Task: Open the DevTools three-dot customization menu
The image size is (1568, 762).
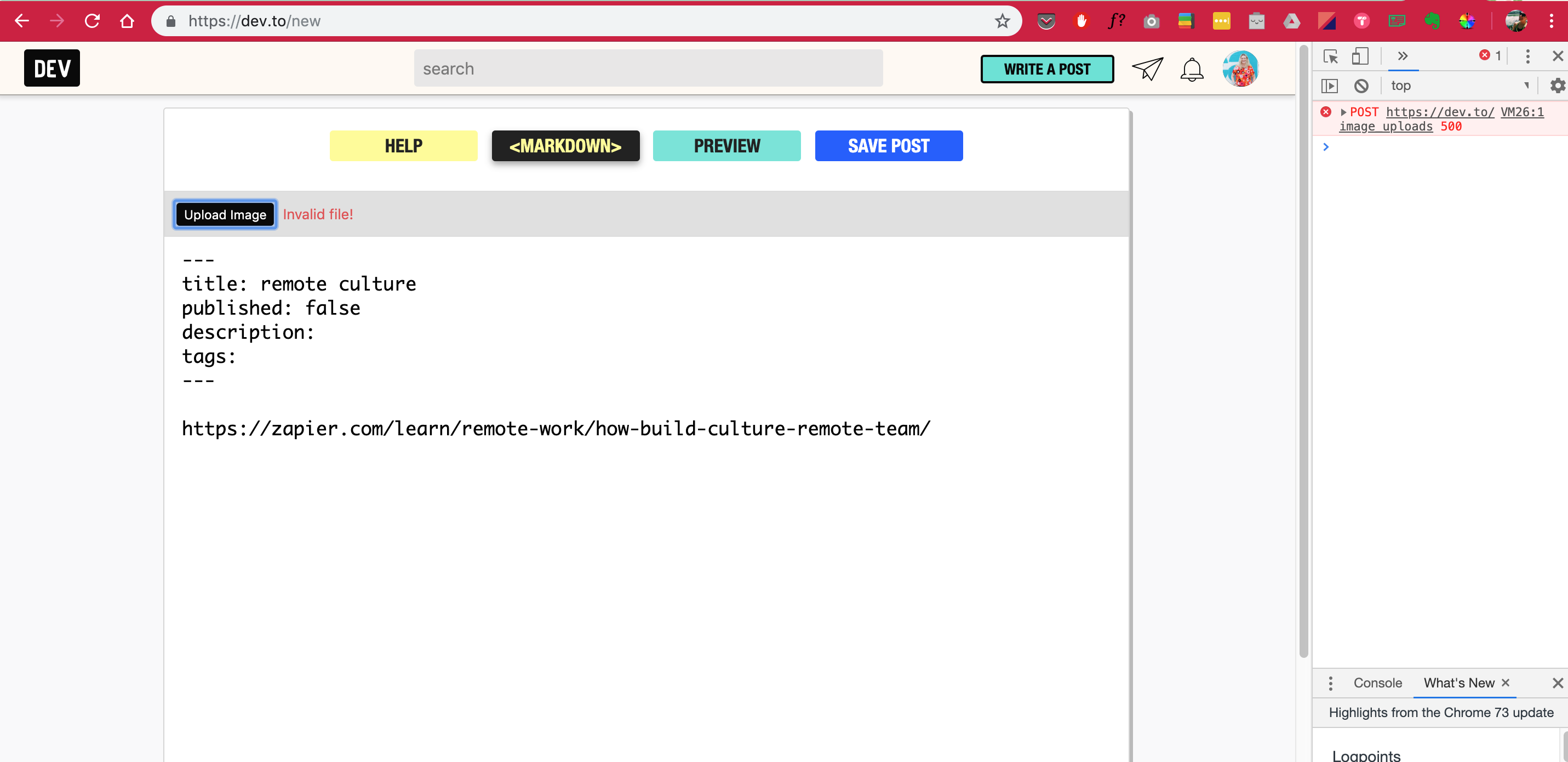Action: (1528, 56)
